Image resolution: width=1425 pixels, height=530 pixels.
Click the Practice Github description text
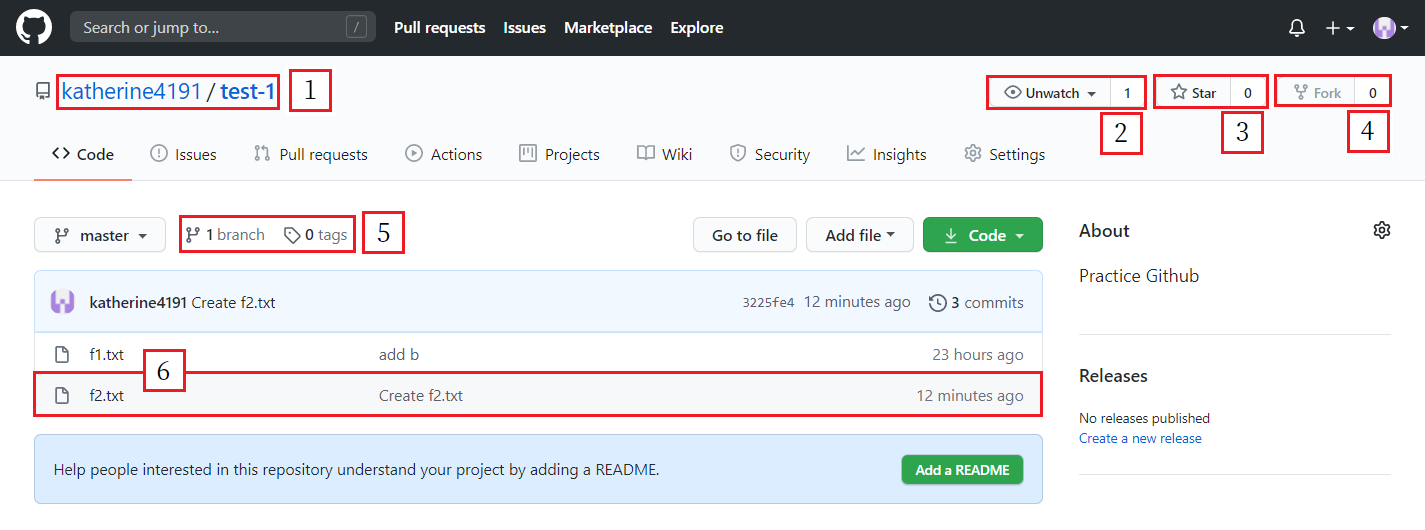tap(1139, 276)
